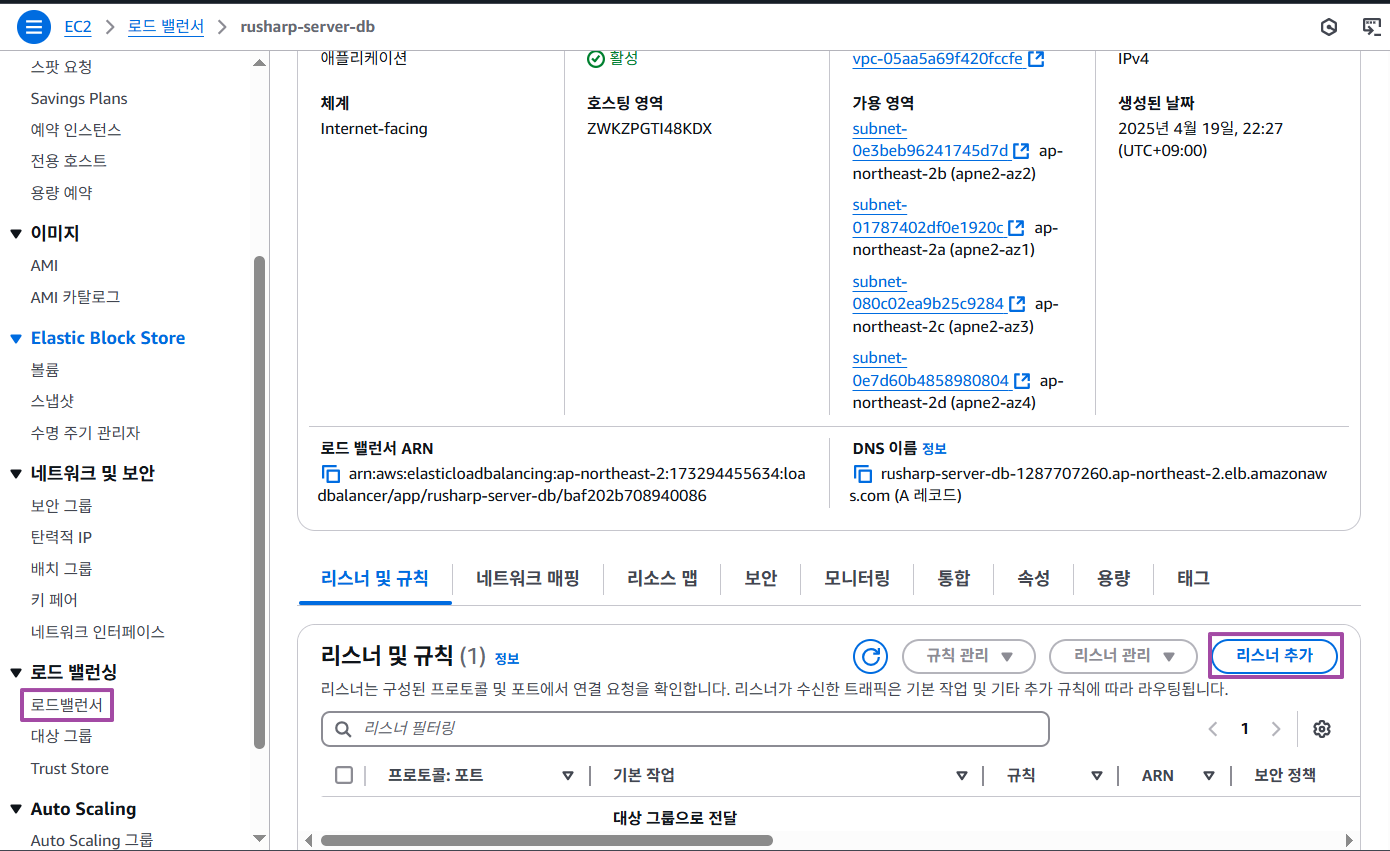Viewport: 1390px width, 851px height.
Task: Open 수명 주기 관리자 in the sidebar
Action: 86,433
